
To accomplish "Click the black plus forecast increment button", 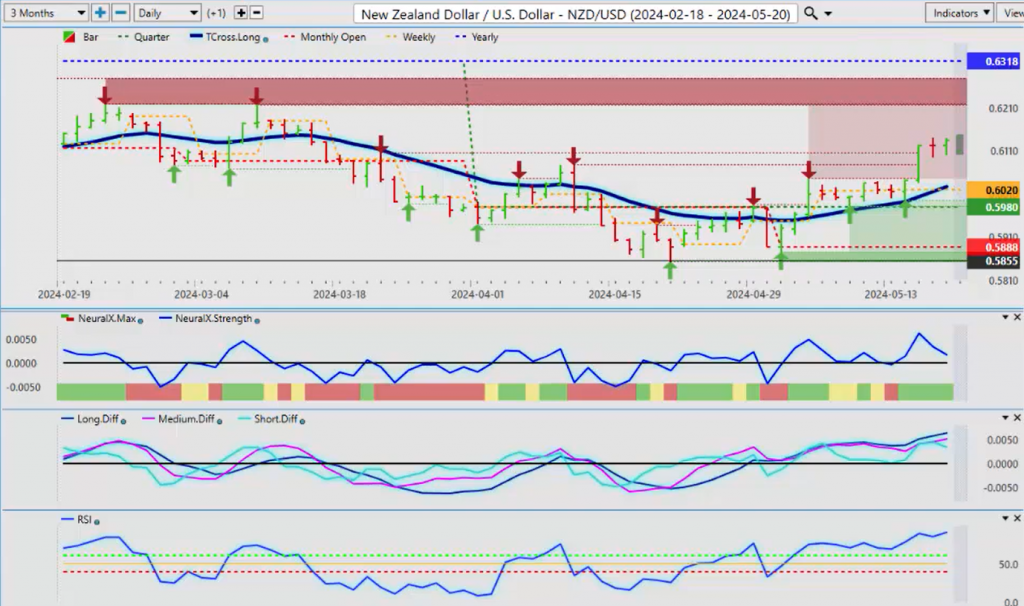I will pos(241,13).
